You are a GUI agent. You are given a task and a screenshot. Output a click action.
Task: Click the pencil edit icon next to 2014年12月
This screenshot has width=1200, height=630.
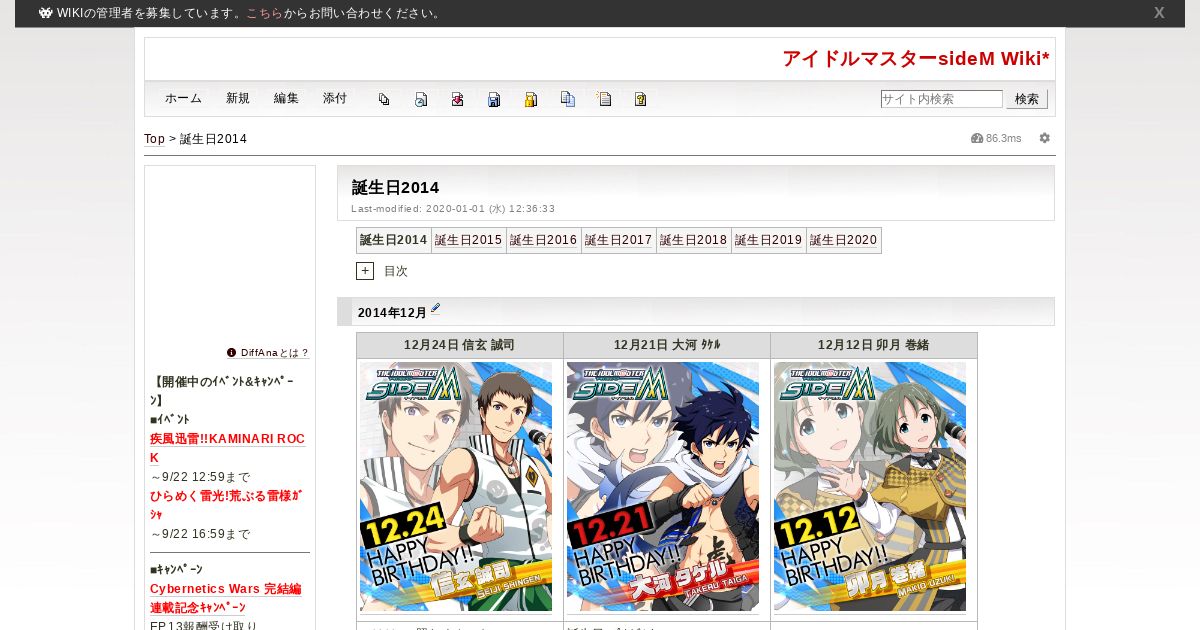tap(436, 309)
